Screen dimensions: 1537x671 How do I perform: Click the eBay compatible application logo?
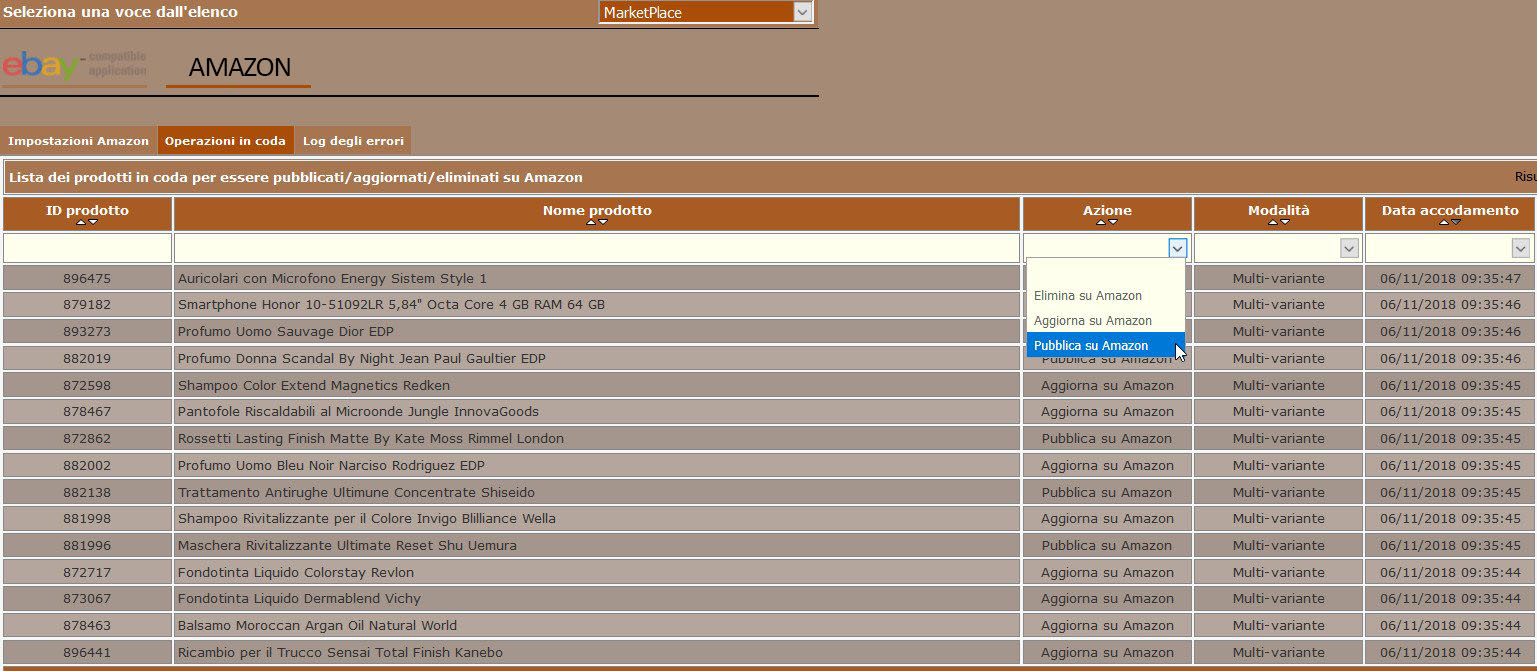click(x=74, y=66)
